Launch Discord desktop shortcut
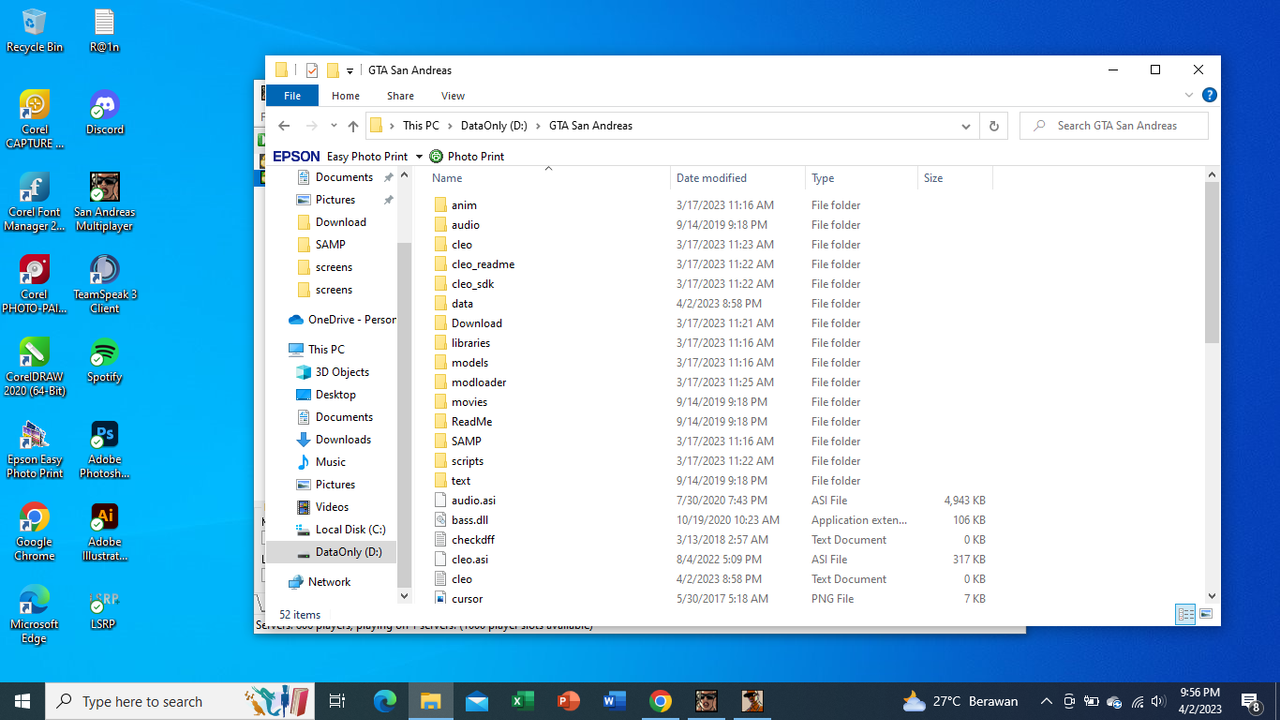Viewport: 1280px width, 720px height. 104,112
